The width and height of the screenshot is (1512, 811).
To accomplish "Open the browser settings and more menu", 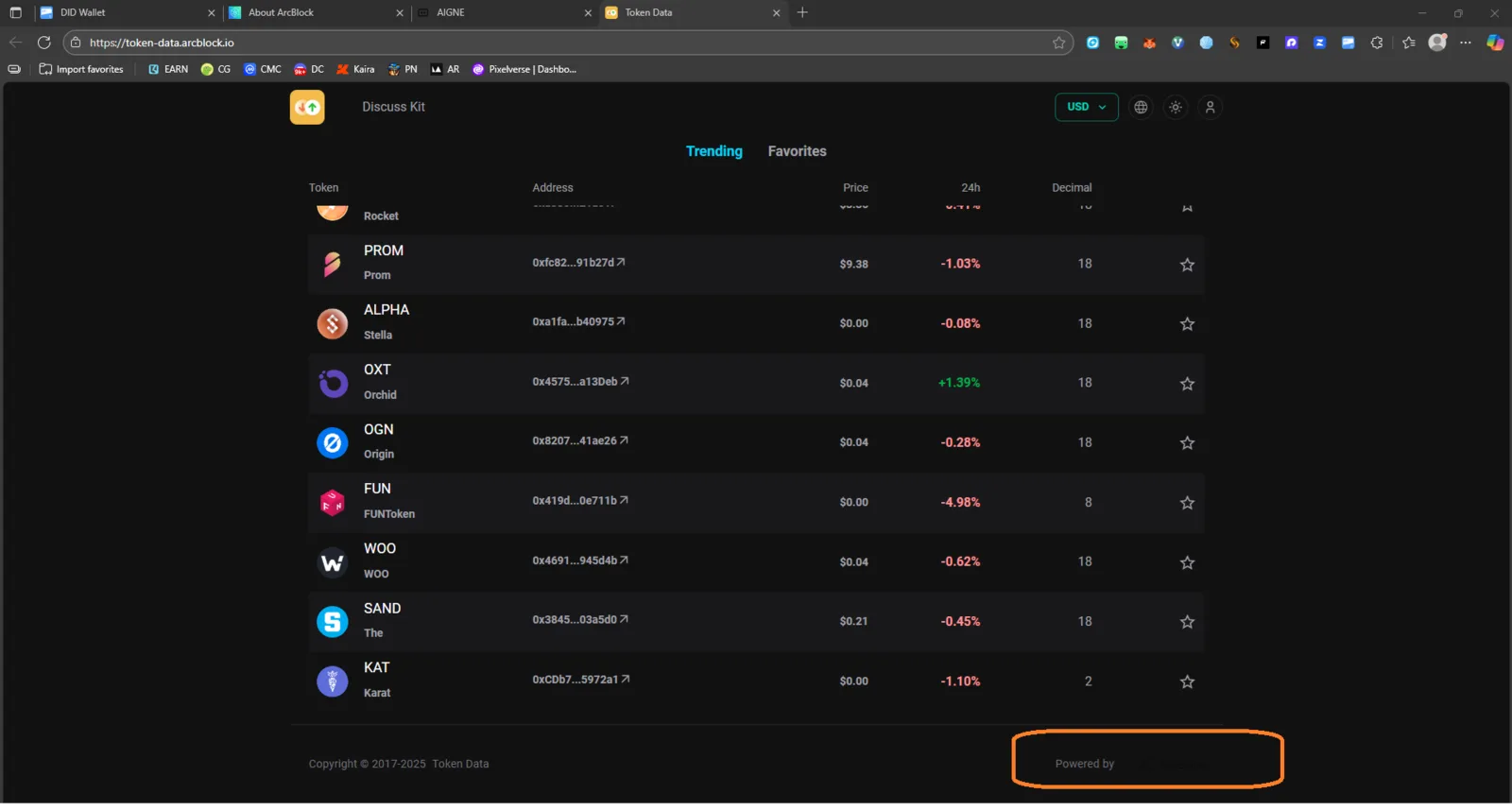I will coord(1466,43).
